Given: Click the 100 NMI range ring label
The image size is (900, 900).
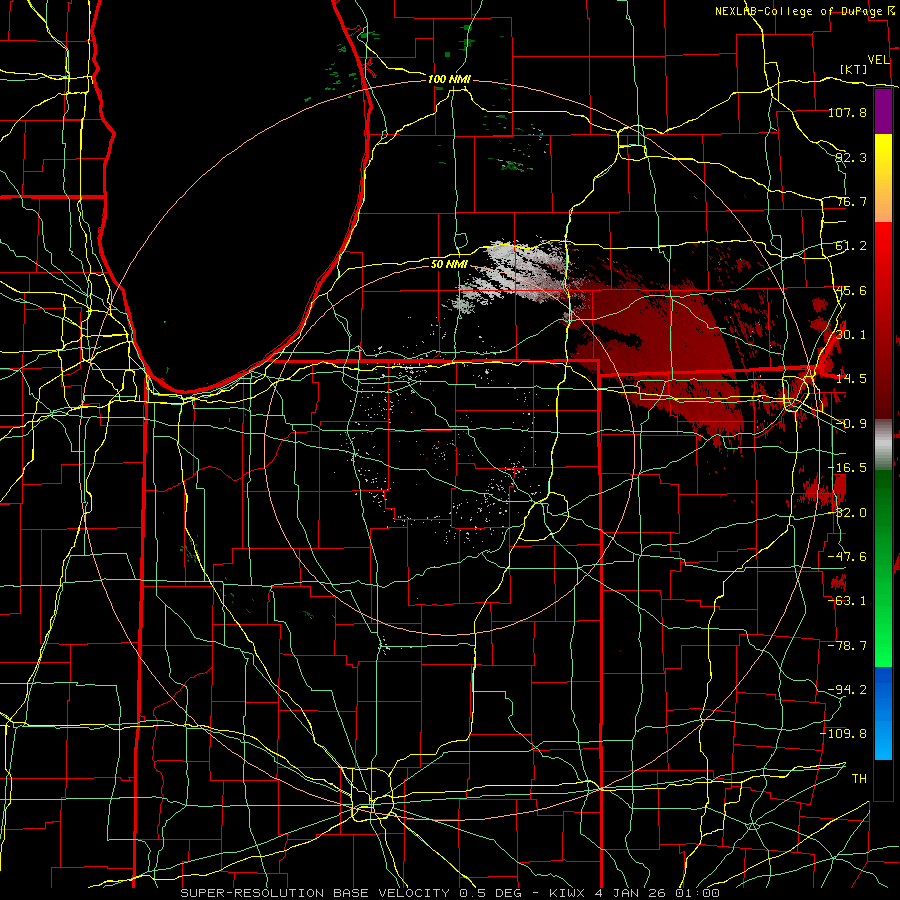Looking at the screenshot, I should [x=449, y=79].
